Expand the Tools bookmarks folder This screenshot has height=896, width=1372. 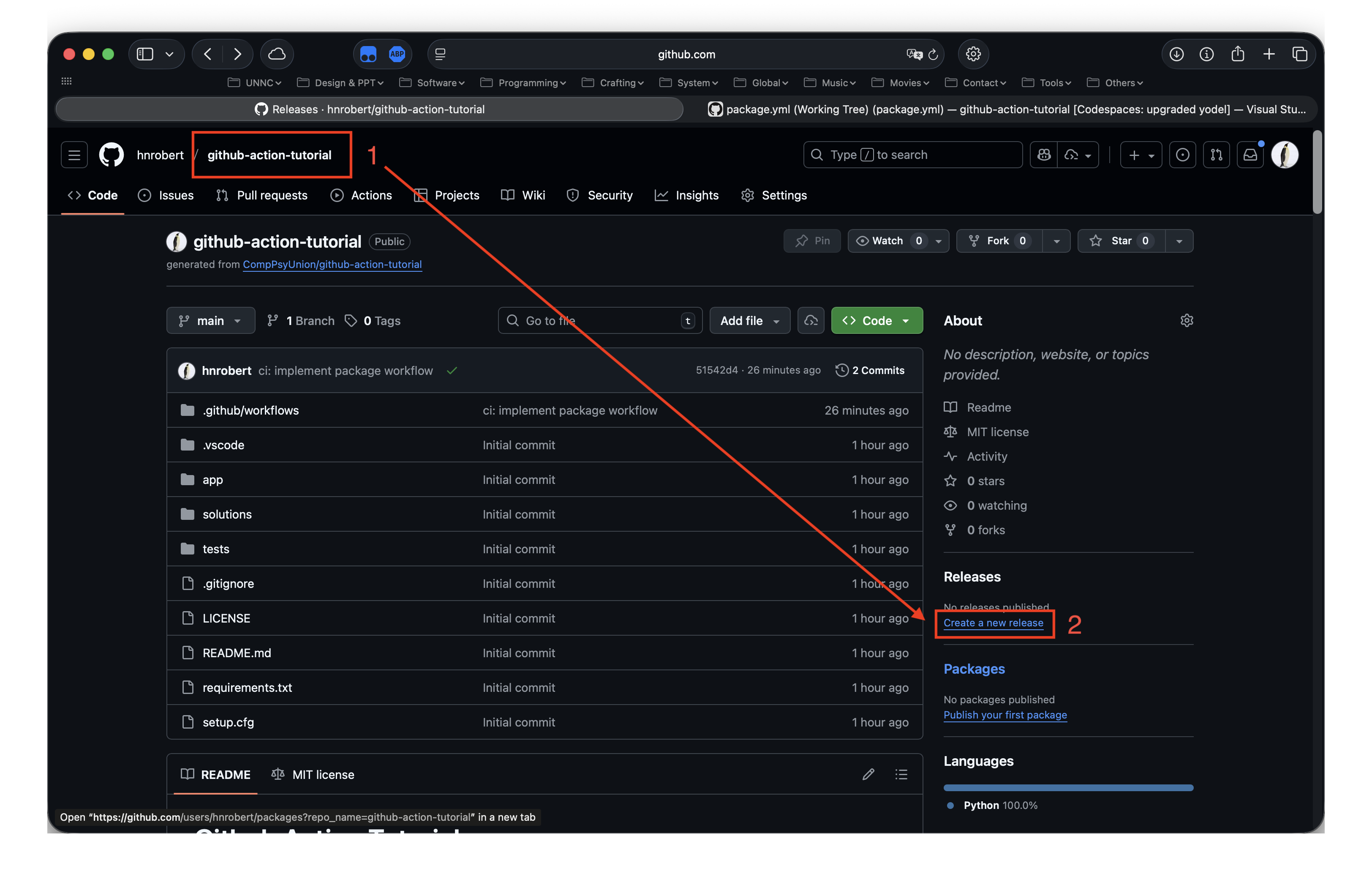(x=1047, y=82)
